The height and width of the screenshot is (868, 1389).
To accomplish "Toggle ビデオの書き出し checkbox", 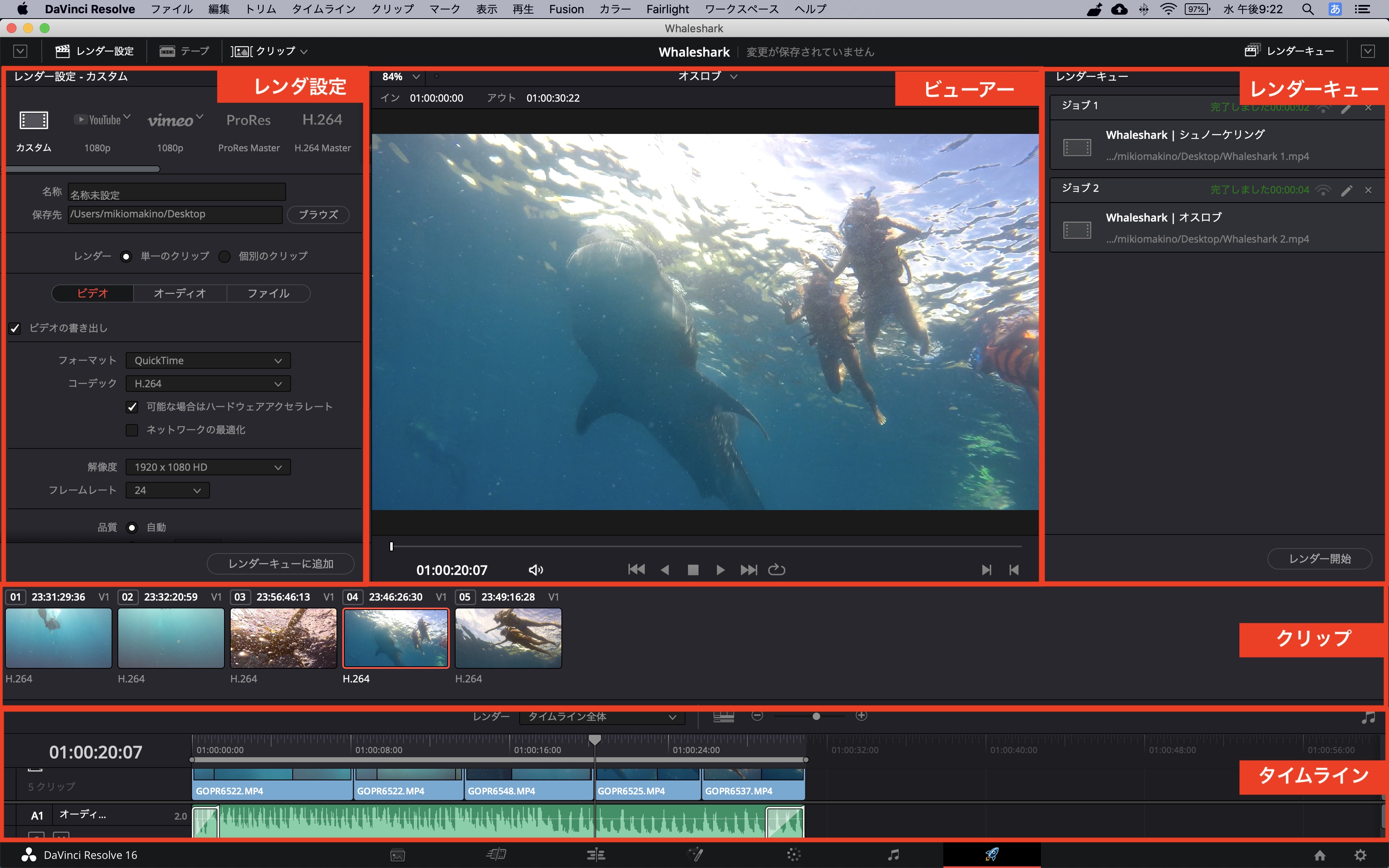I will pyautogui.click(x=15, y=328).
